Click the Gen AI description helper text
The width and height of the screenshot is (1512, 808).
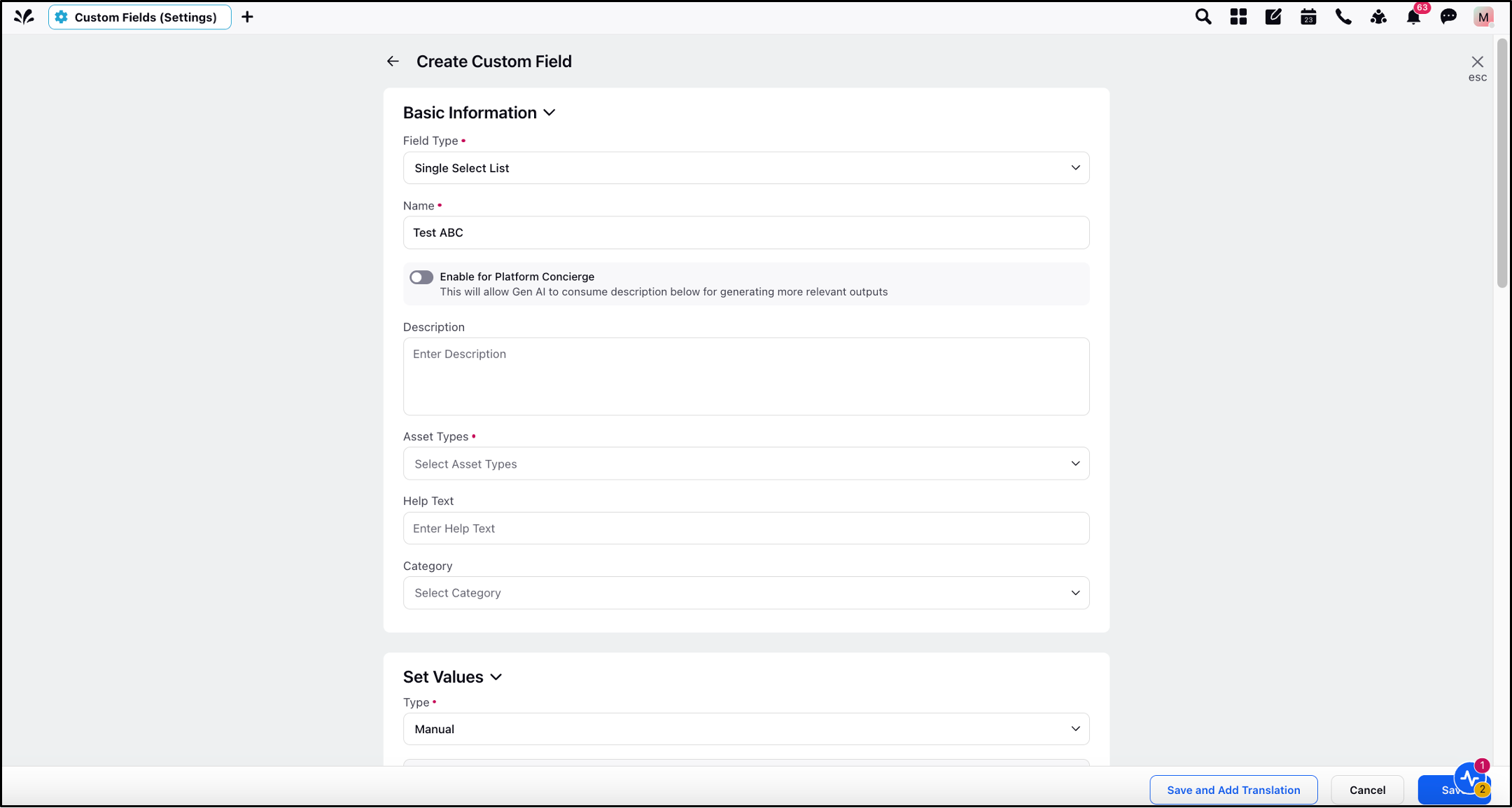point(664,292)
